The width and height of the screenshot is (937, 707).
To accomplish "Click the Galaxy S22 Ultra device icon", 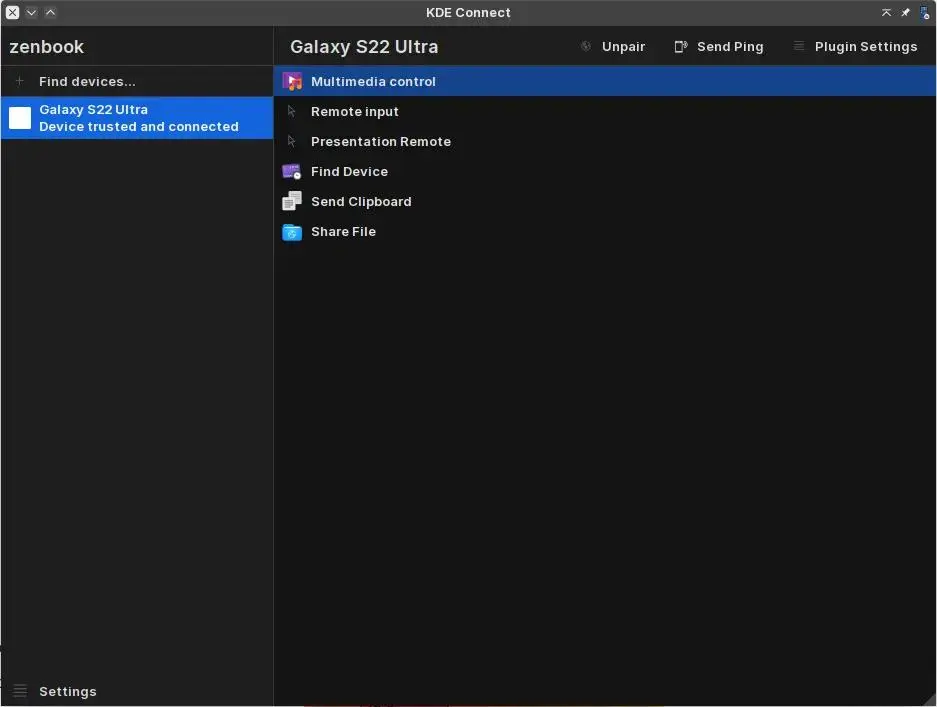I will (20, 118).
